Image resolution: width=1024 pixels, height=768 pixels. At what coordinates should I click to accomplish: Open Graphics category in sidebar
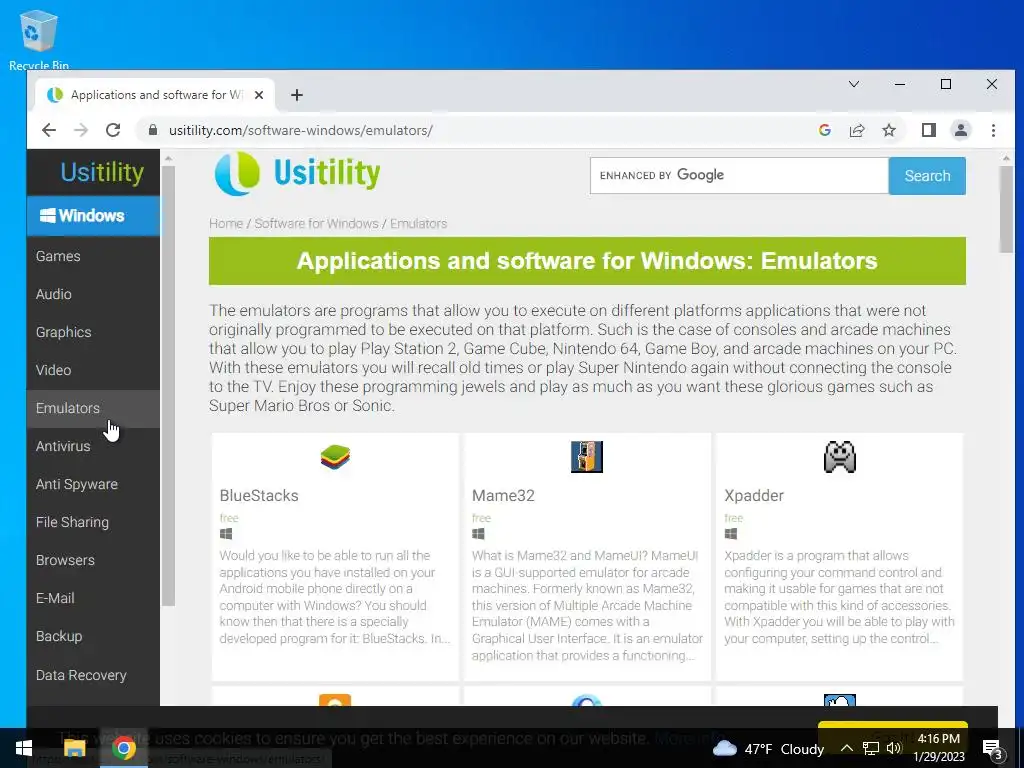[x=93, y=332]
